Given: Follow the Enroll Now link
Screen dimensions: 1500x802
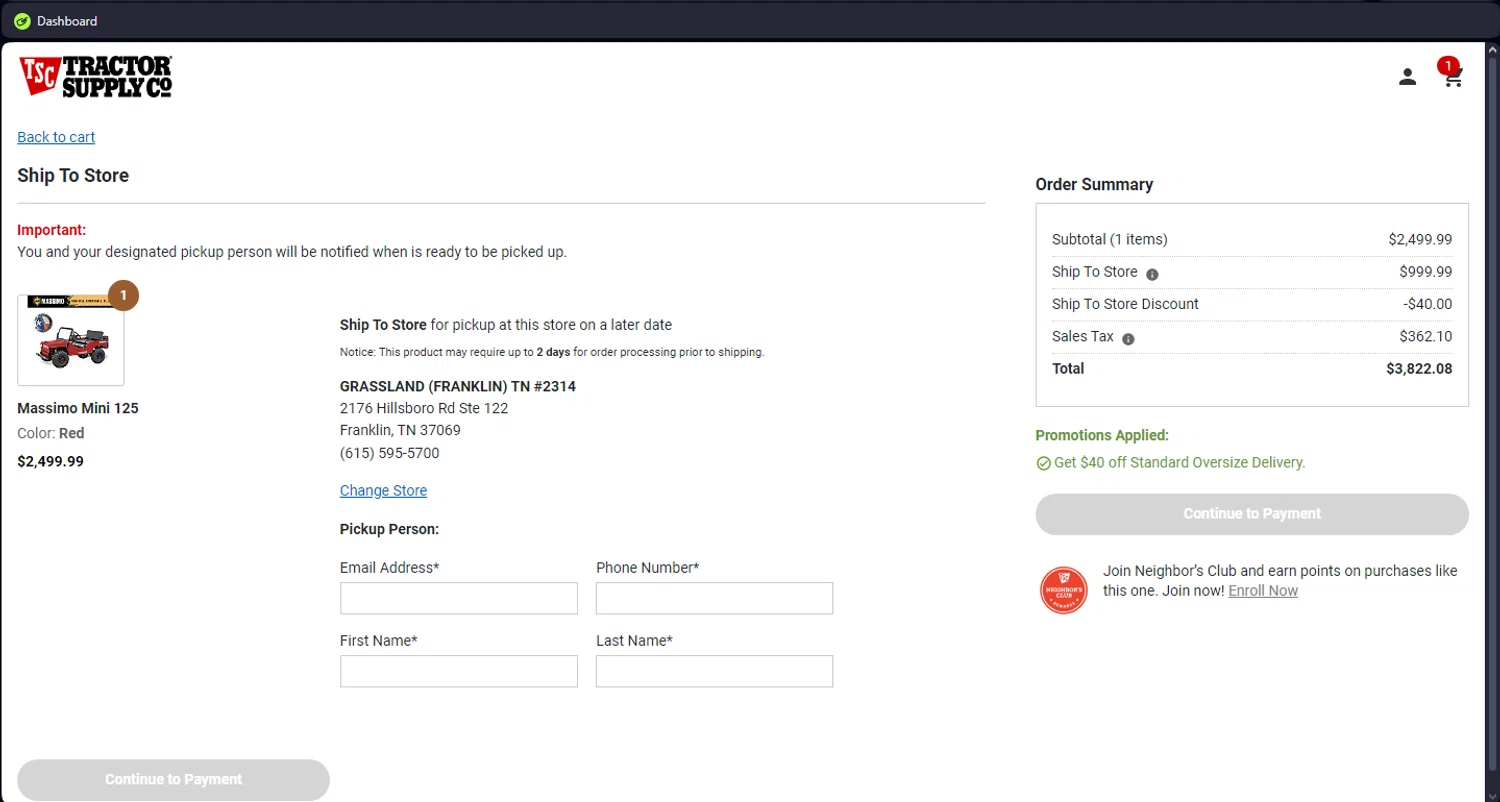Looking at the screenshot, I should tap(1263, 591).
